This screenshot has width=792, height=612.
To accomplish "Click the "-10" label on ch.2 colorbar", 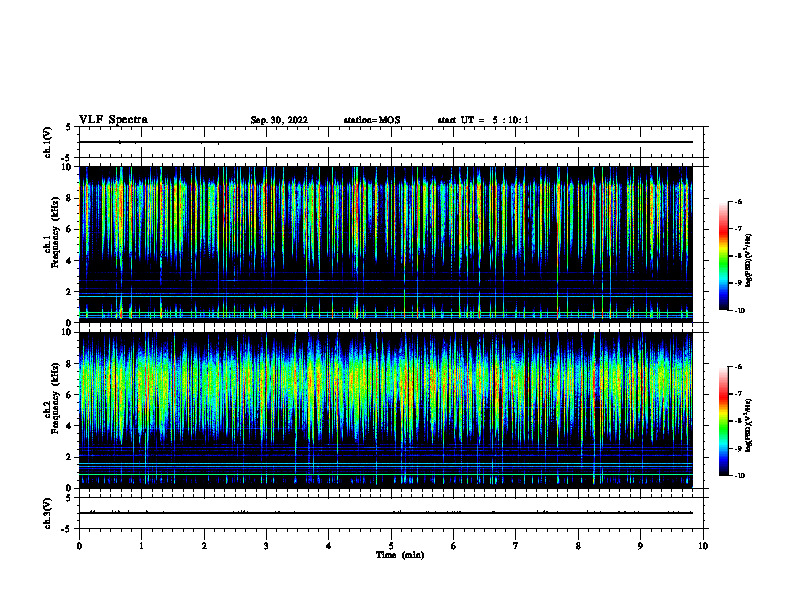I will tap(739, 476).
